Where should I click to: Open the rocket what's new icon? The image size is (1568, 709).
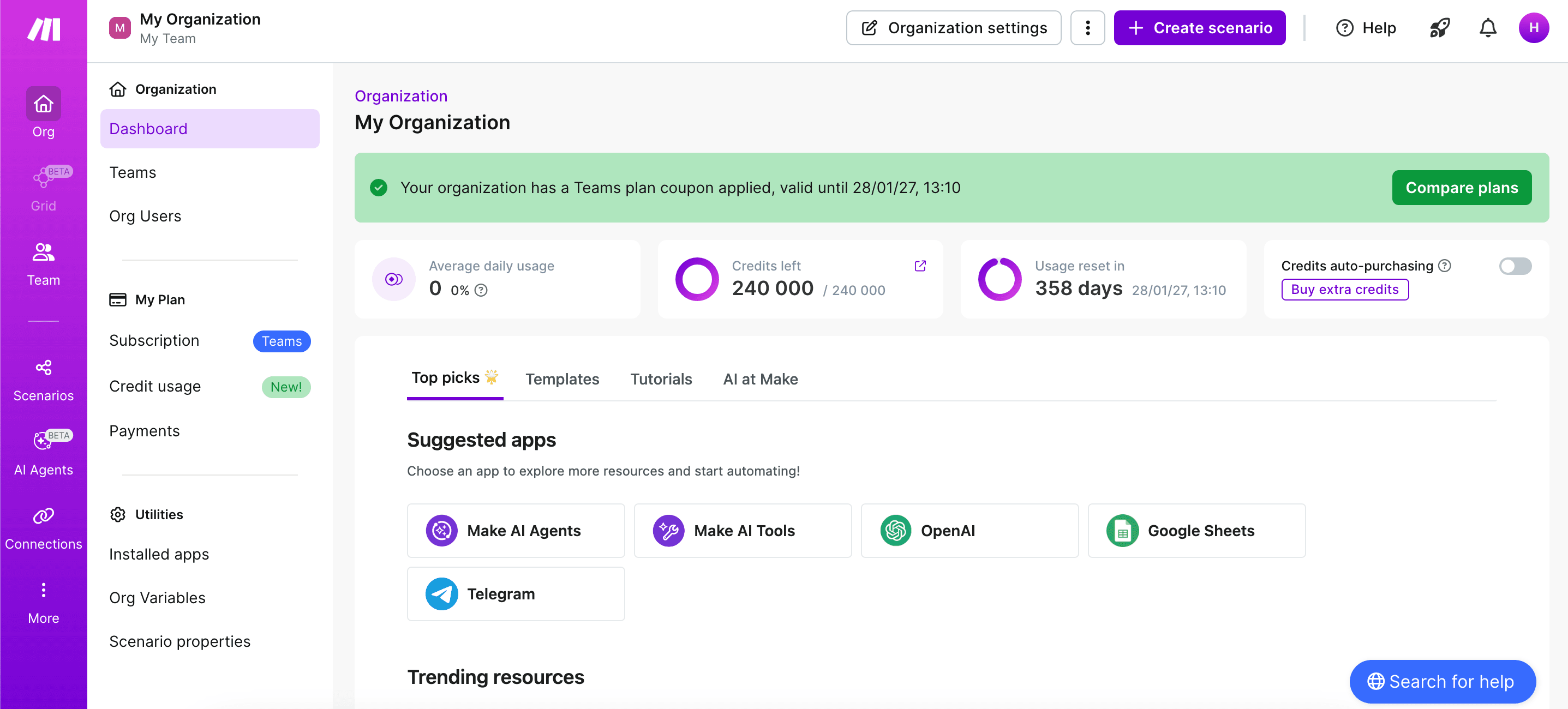pyautogui.click(x=1440, y=28)
